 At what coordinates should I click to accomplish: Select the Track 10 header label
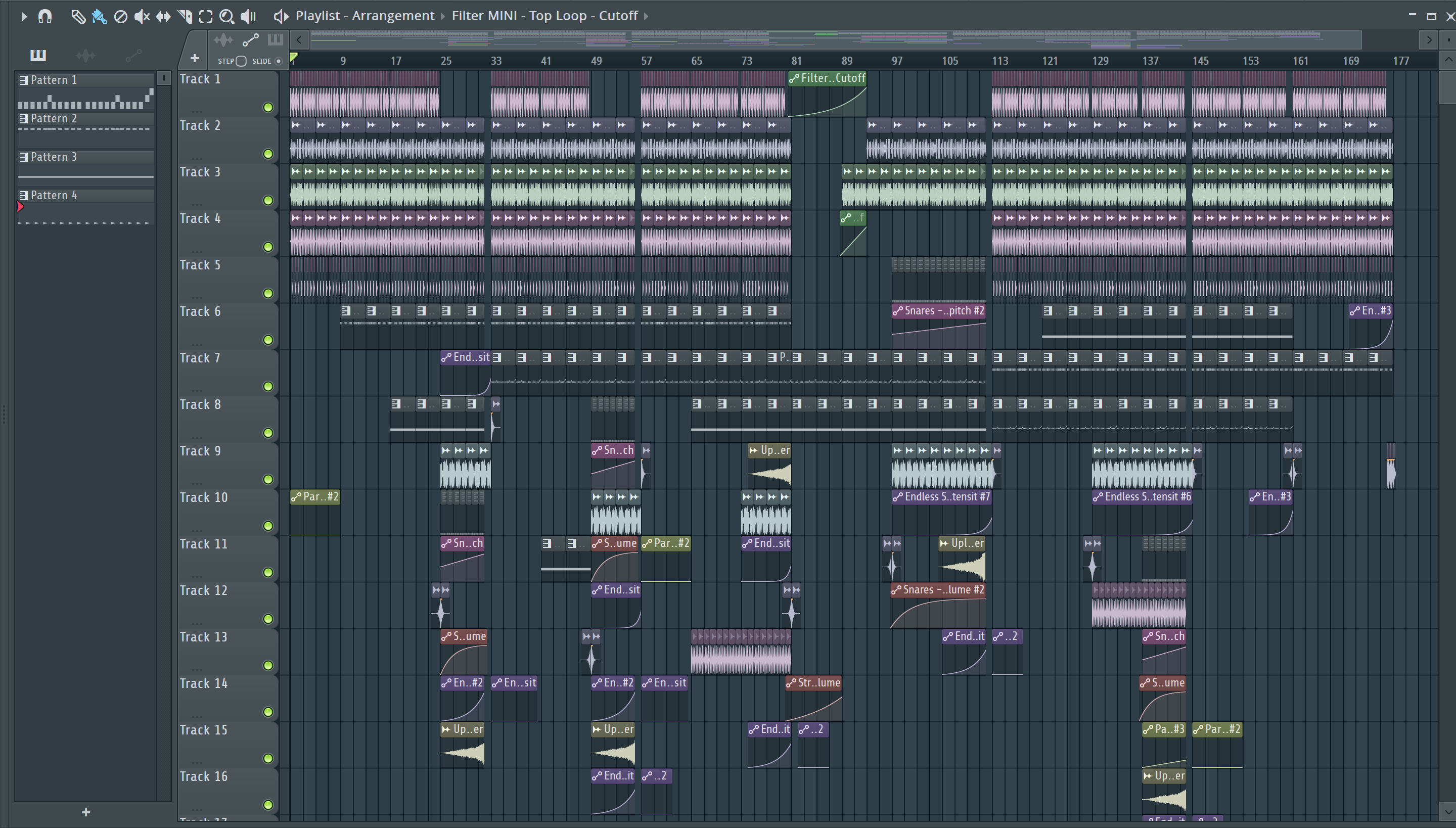point(204,497)
